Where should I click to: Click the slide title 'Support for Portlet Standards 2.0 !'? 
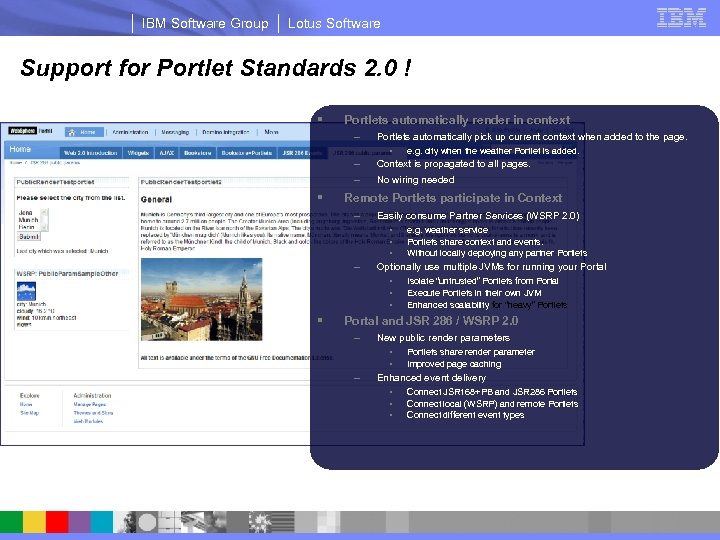point(215,68)
